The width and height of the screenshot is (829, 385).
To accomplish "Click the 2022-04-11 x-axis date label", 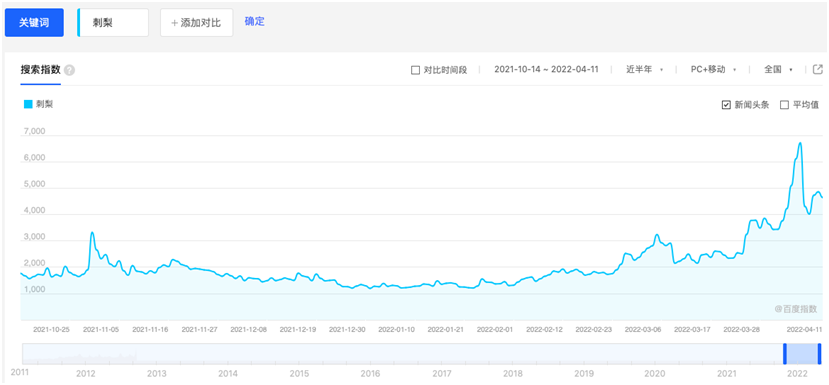I will pos(805,329).
